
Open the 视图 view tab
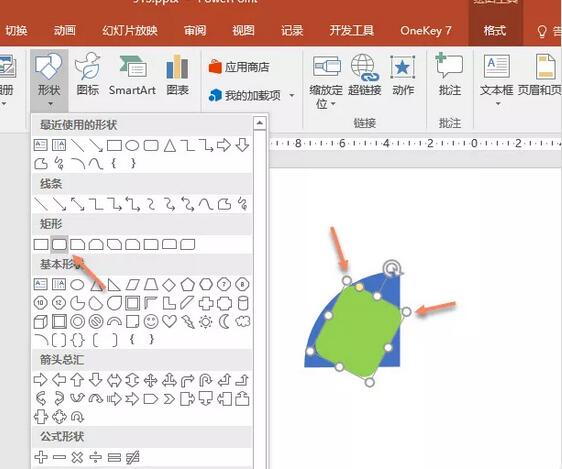243,30
